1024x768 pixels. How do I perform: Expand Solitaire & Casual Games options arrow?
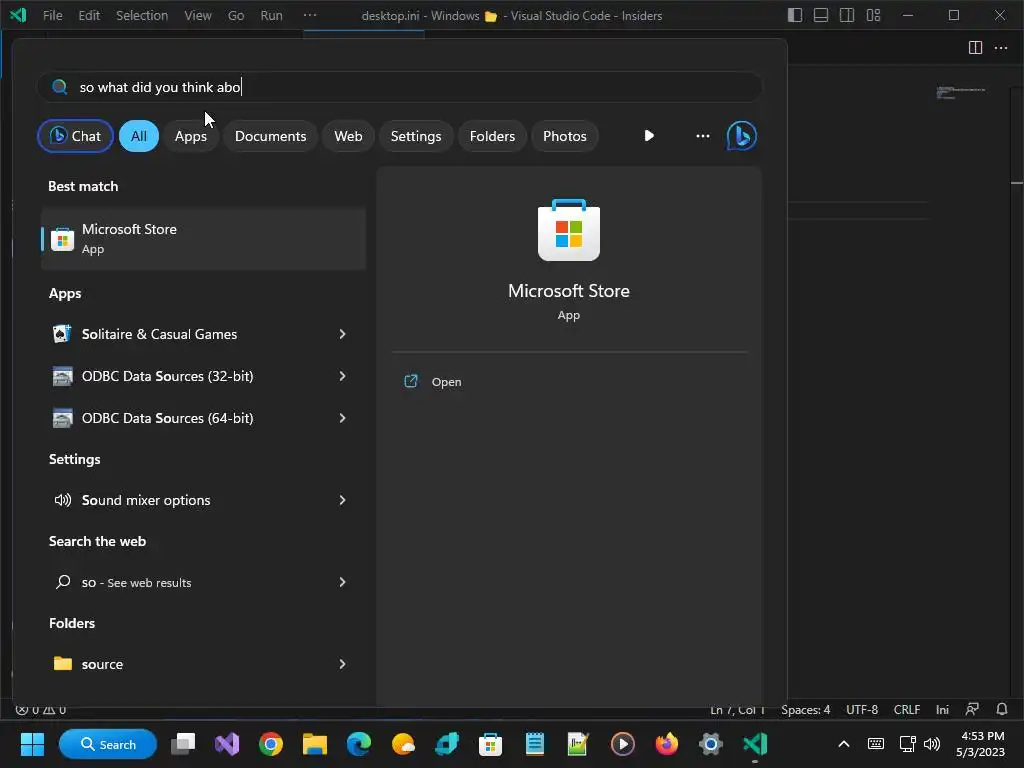(342, 334)
